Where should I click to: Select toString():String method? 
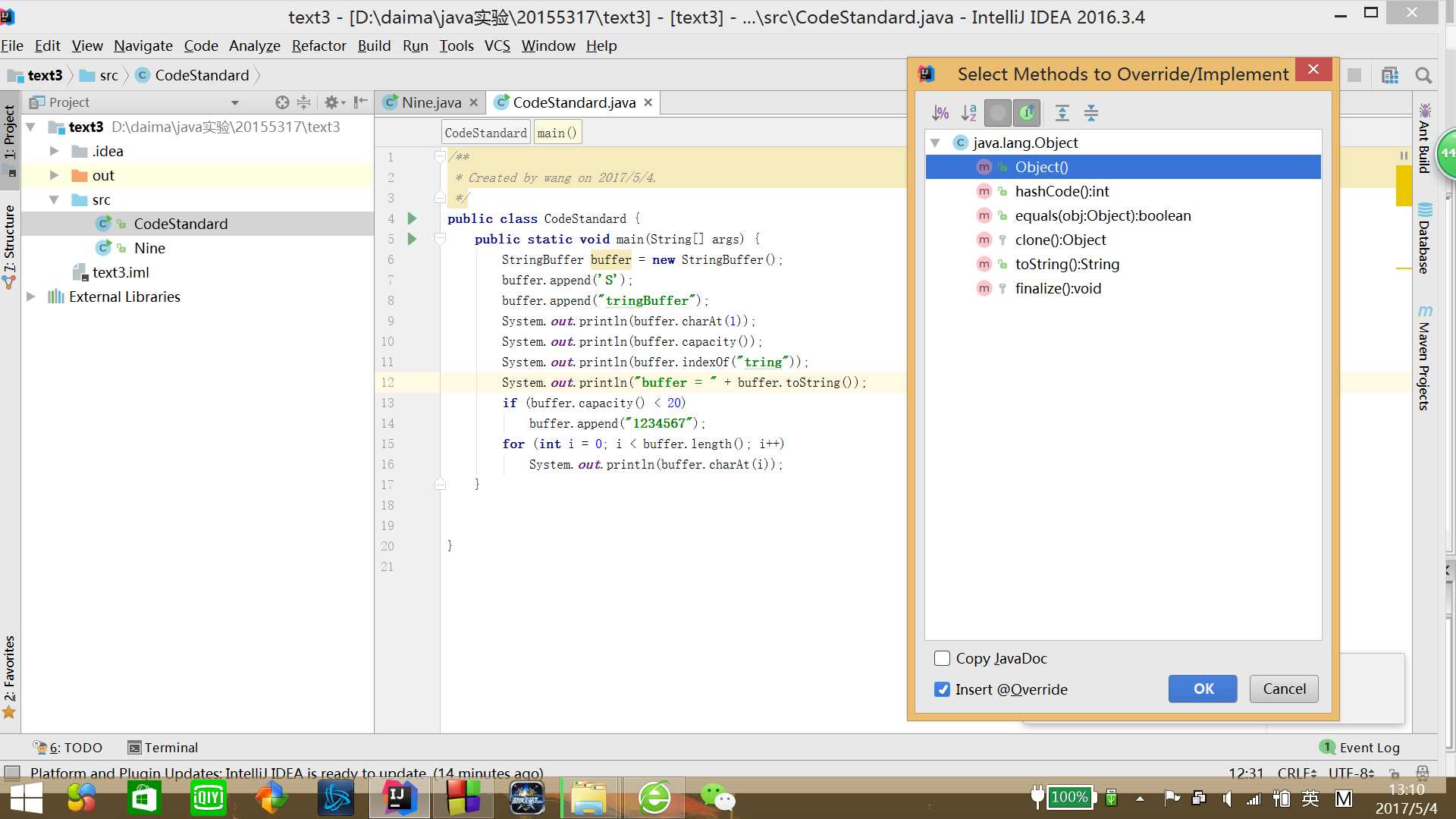pos(1123,264)
